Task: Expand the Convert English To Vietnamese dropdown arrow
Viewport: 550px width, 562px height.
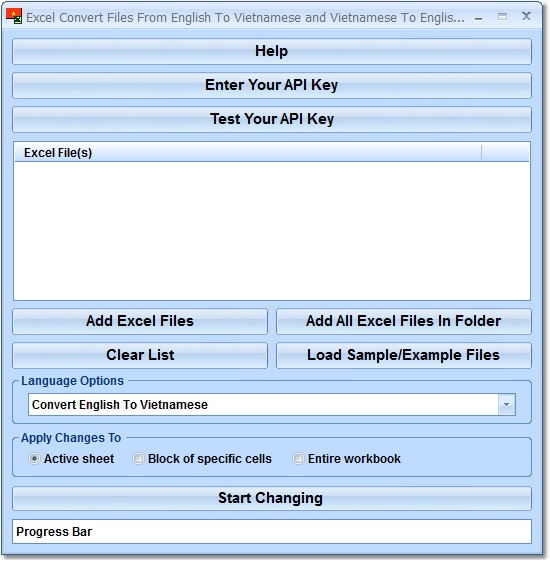Action: click(506, 405)
